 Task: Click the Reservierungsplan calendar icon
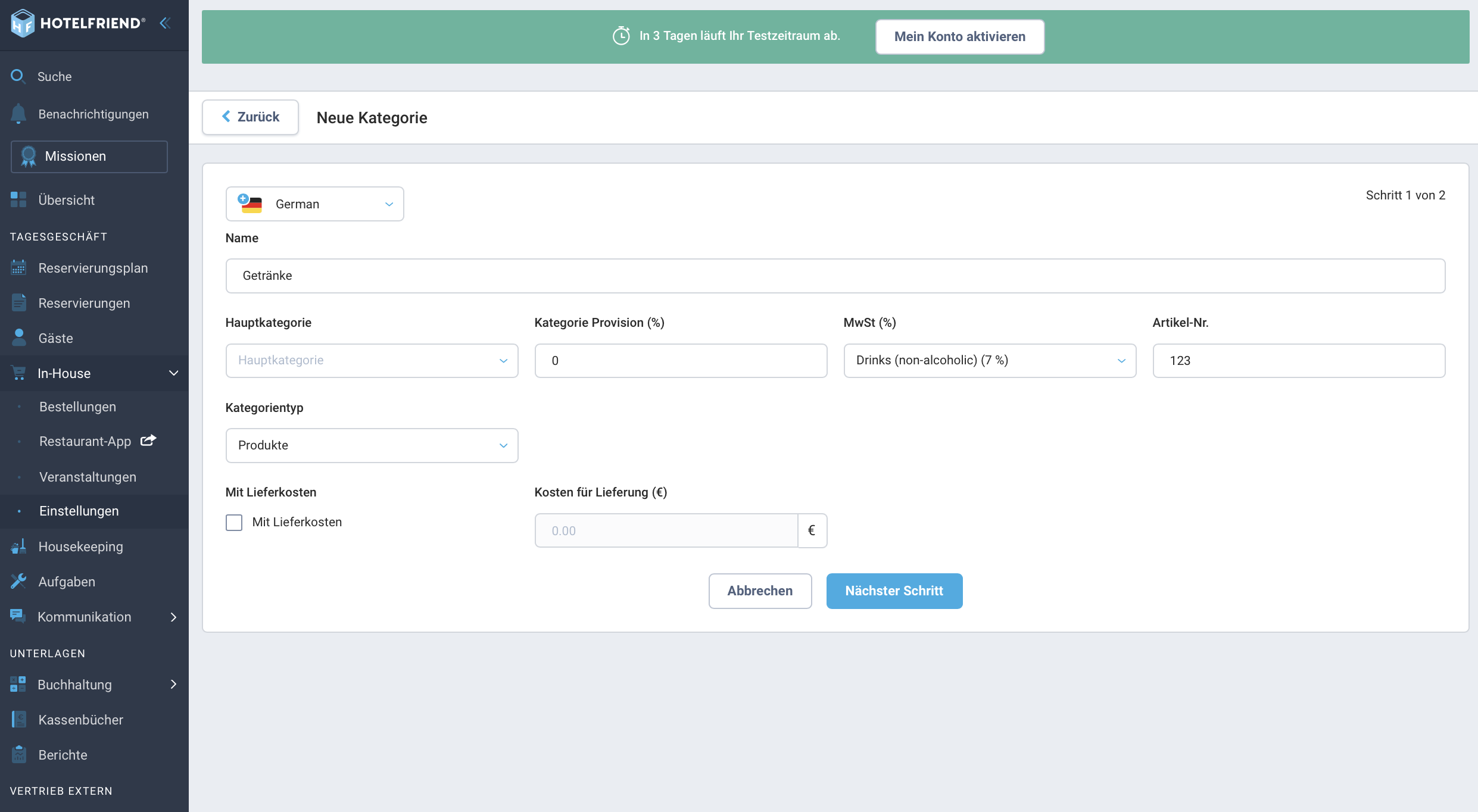click(x=18, y=268)
